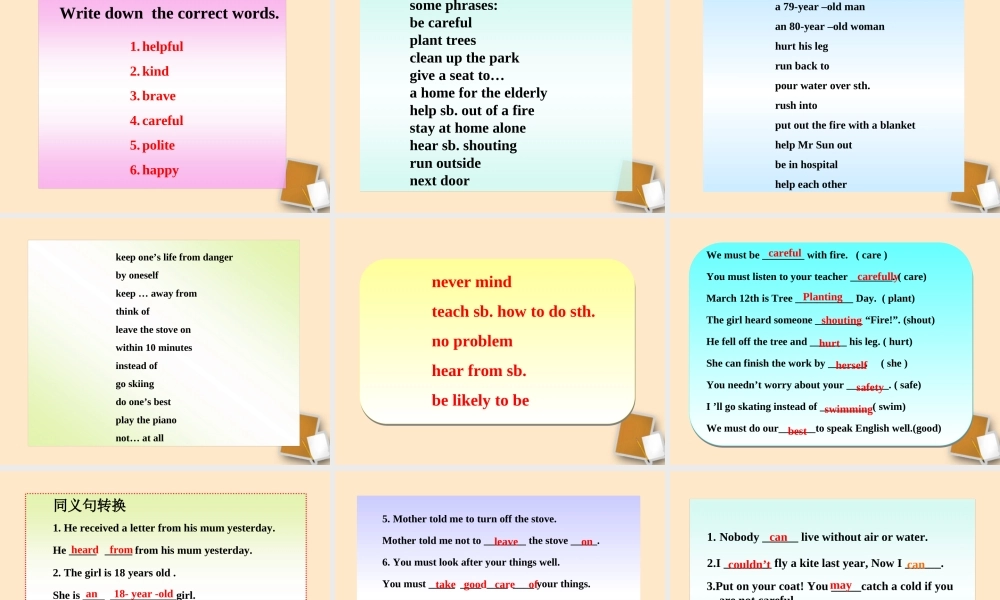Image resolution: width=1000 pixels, height=600 pixels.
Task: Open the 'keep one's life from danger' slide
Action: (165, 342)
